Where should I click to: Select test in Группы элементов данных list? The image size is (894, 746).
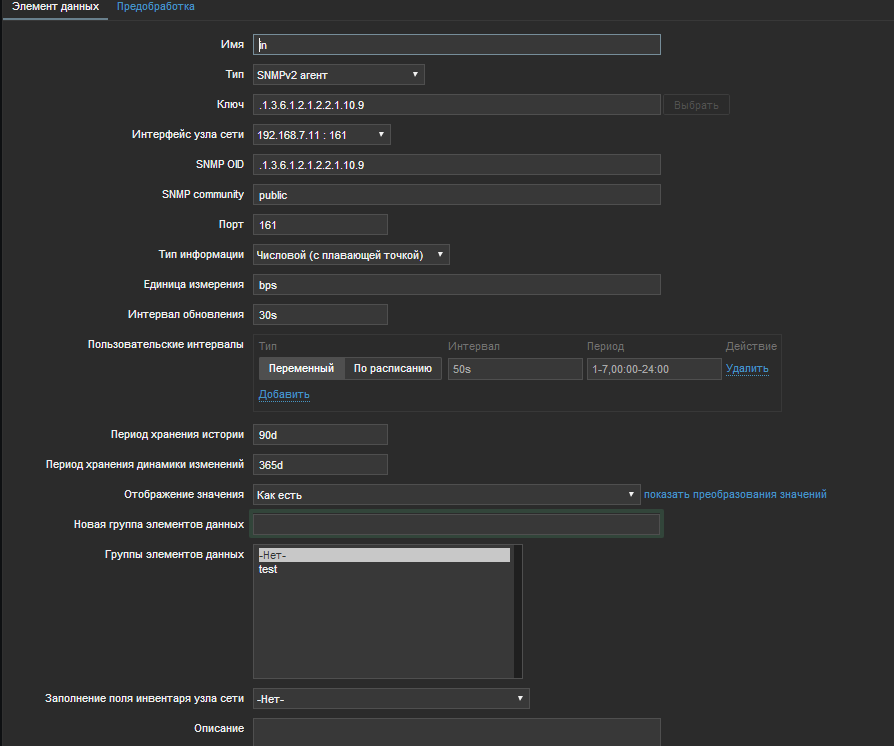click(x=268, y=570)
